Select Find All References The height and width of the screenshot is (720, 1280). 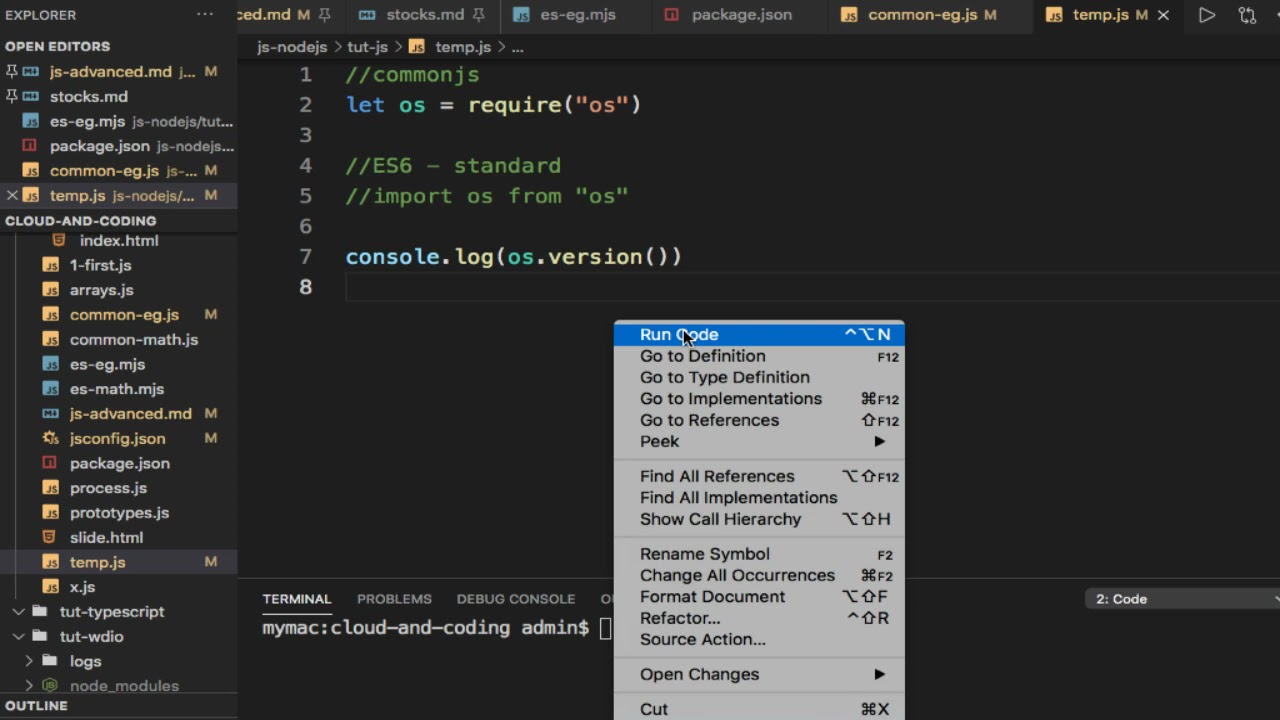(x=759, y=476)
